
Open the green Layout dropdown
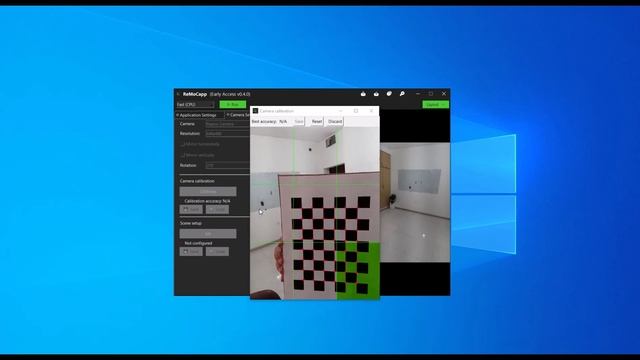[x=436, y=105]
